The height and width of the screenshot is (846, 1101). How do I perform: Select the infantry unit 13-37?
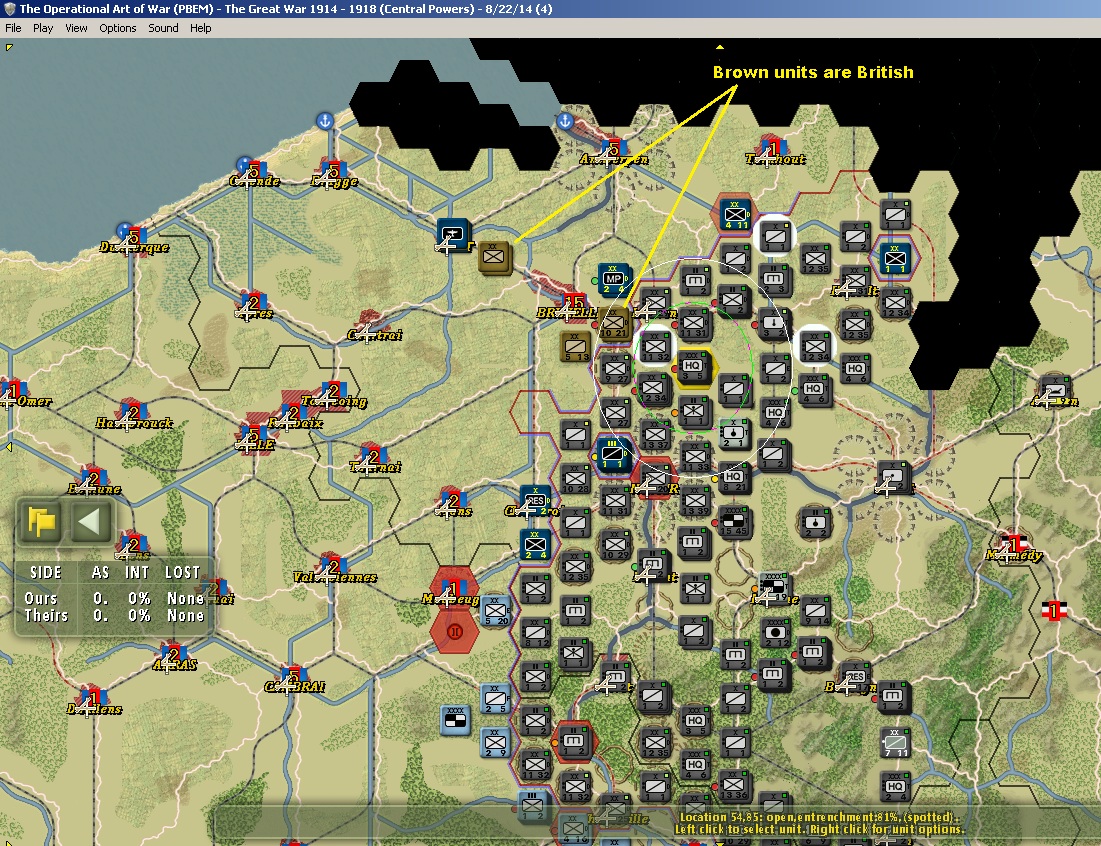(655, 435)
